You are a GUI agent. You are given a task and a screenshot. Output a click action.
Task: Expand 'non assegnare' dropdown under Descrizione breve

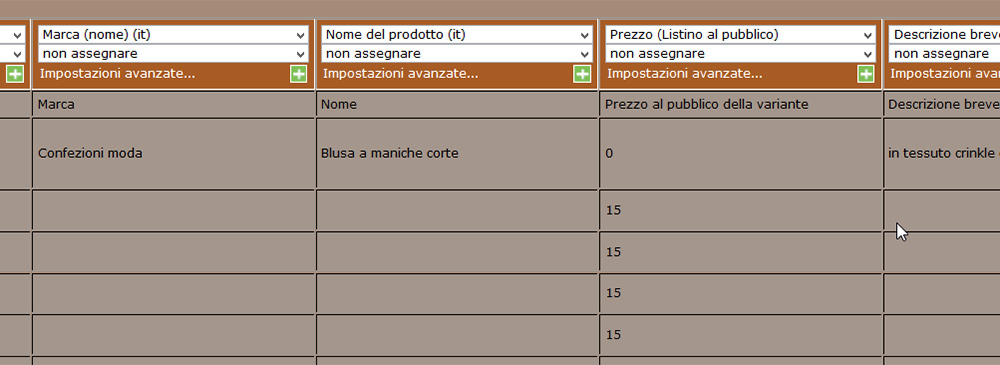coord(945,54)
